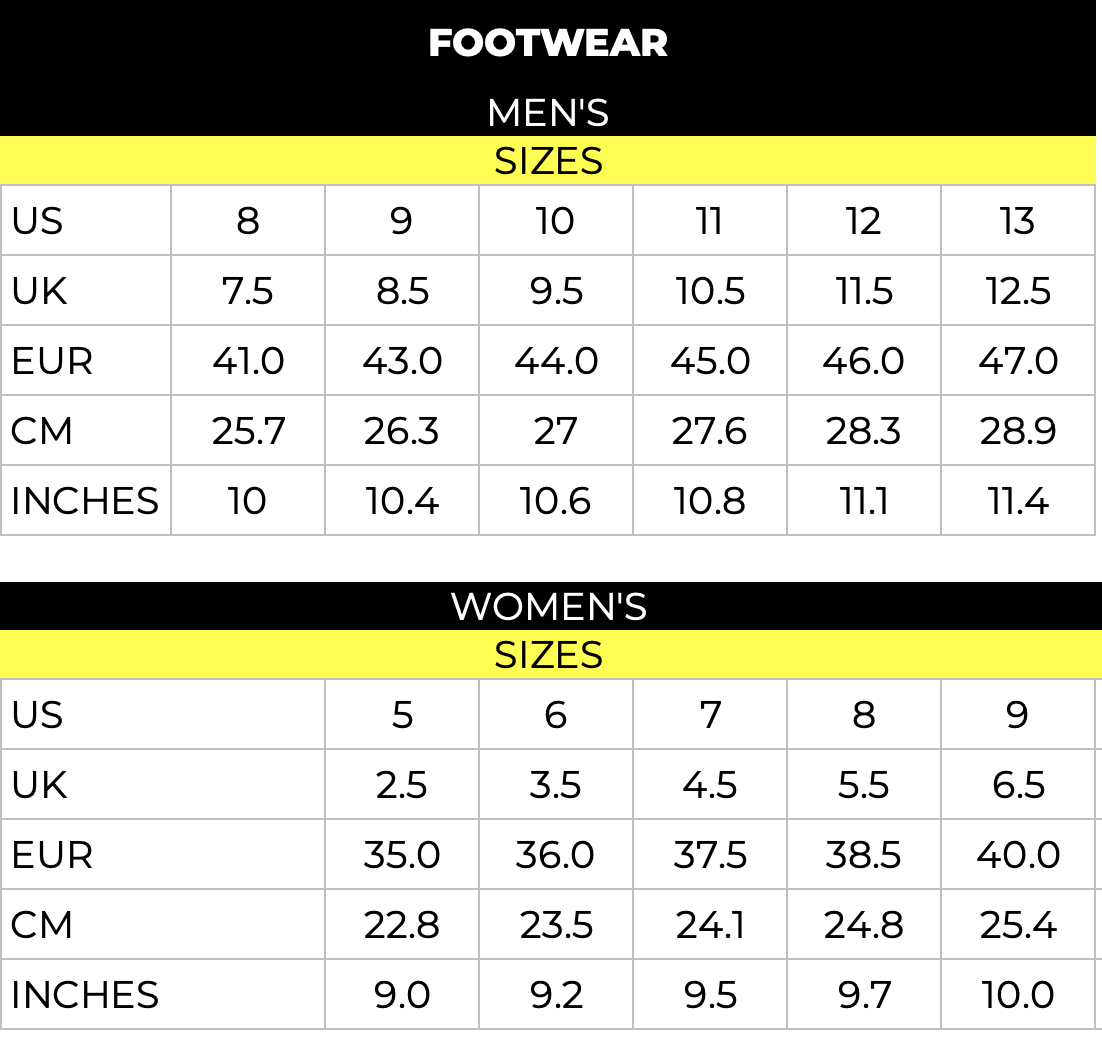Select the WOMEN'S section heading
Image resolution: width=1102 pixels, height=1040 pixels.
(549, 607)
